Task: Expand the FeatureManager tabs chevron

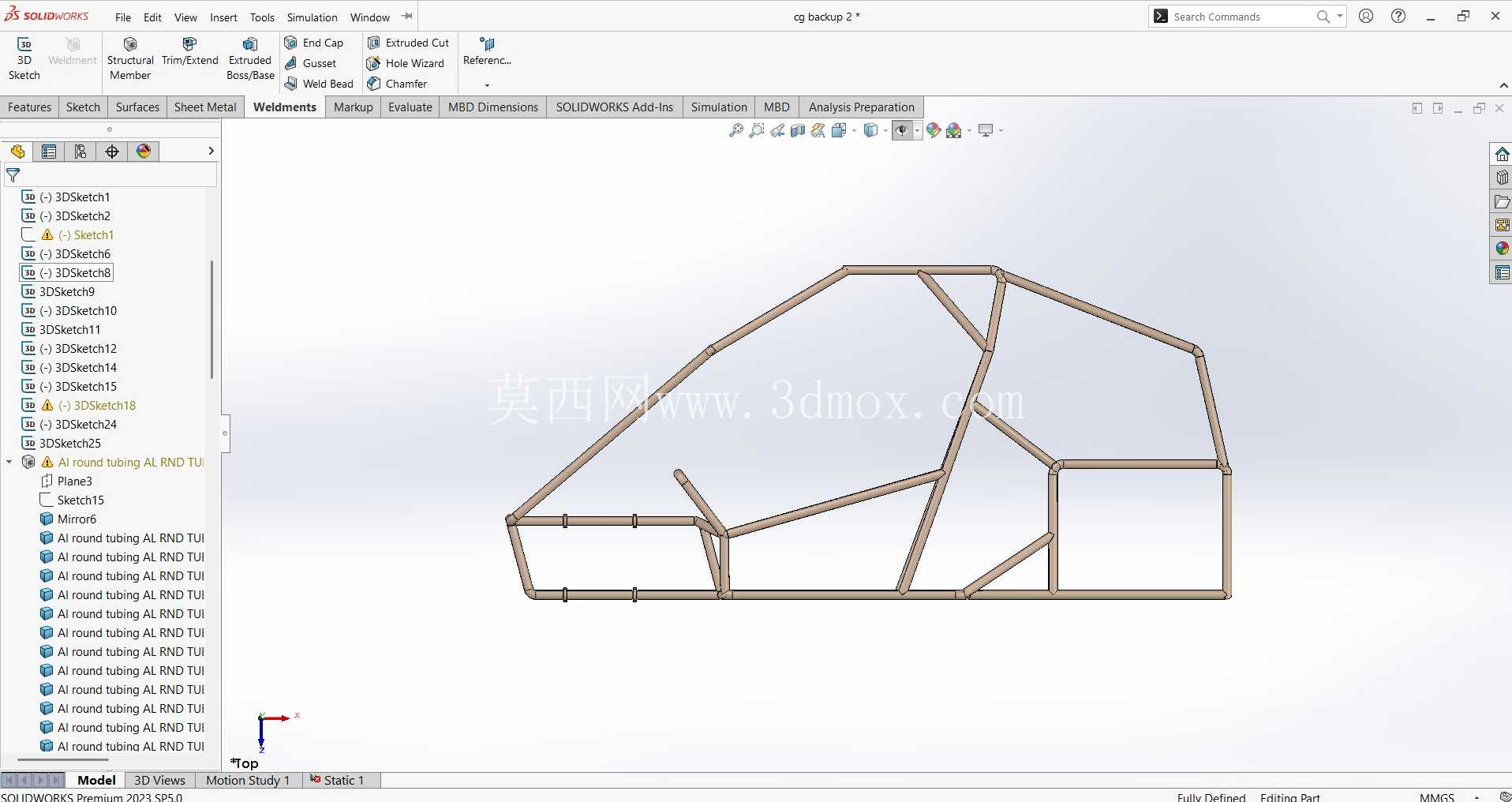Action: coord(211,151)
